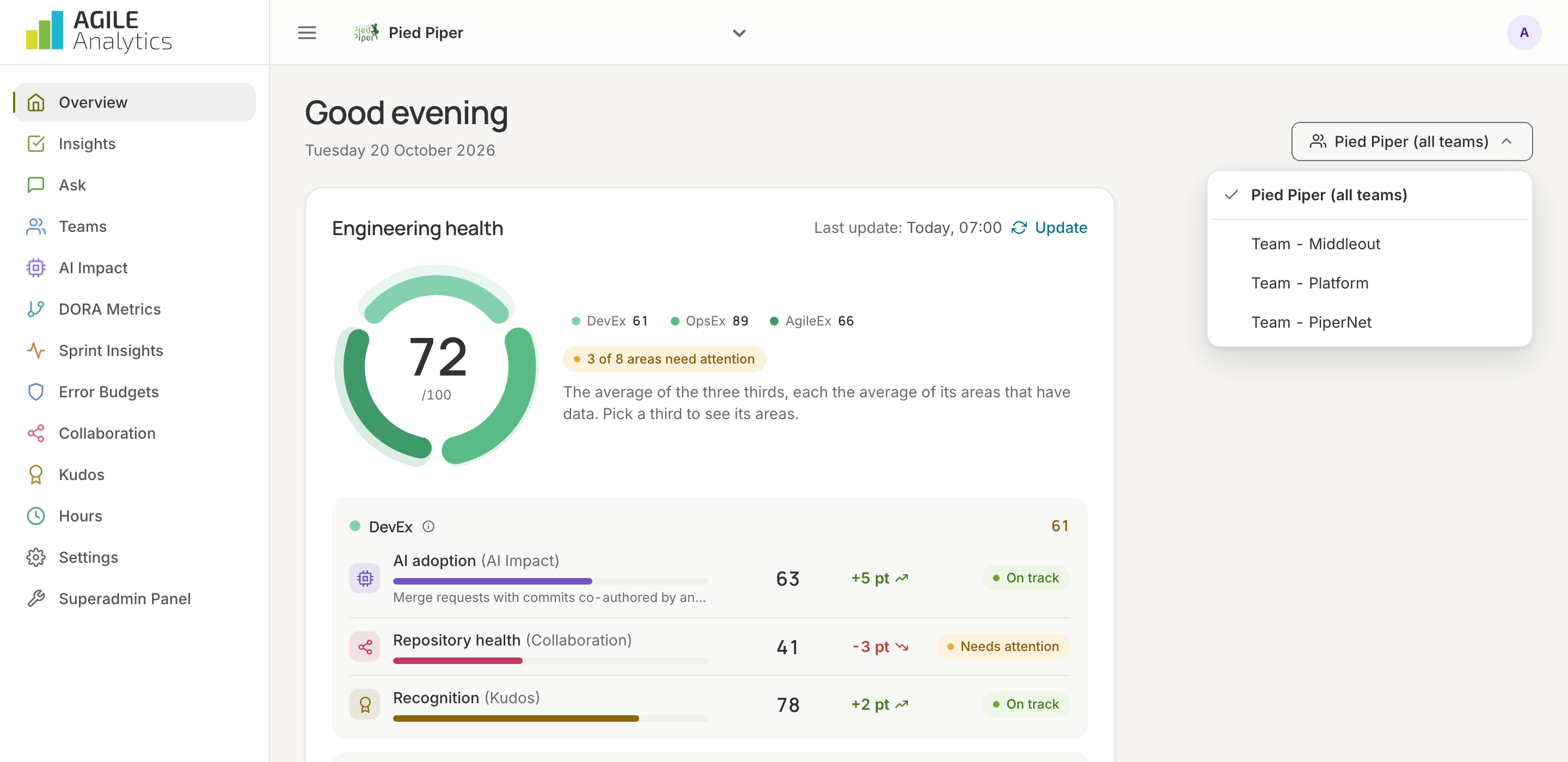Click the Sprint Insights pulse icon

coord(36,351)
